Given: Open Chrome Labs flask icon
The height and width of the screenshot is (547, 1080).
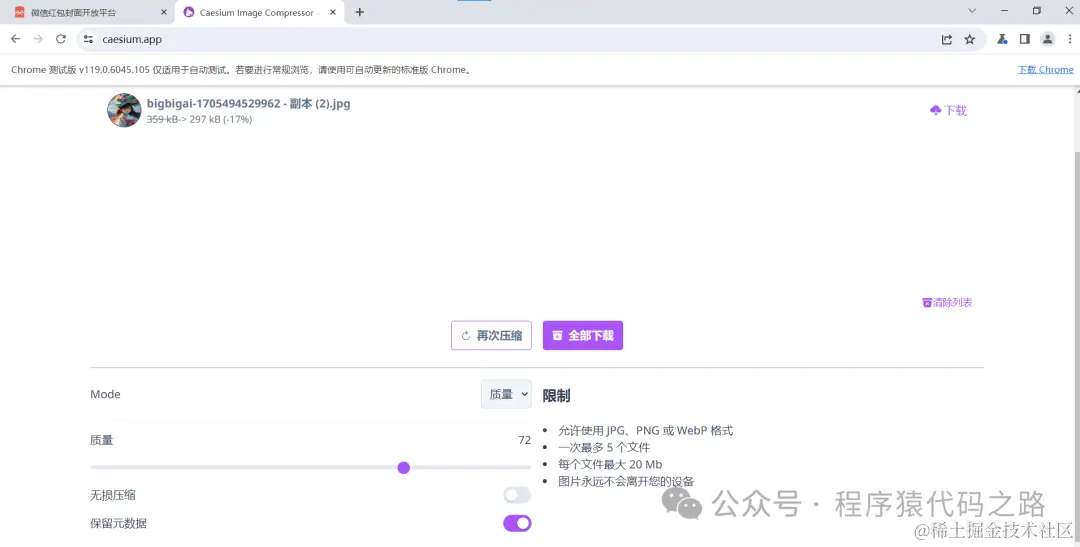Looking at the screenshot, I should [x=1002, y=39].
